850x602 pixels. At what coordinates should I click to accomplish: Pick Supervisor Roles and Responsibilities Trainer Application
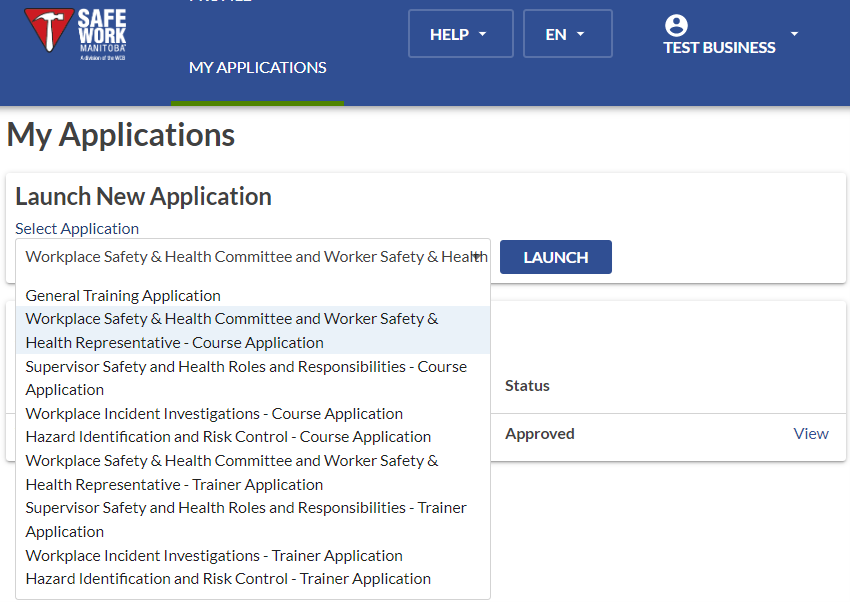(x=246, y=520)
